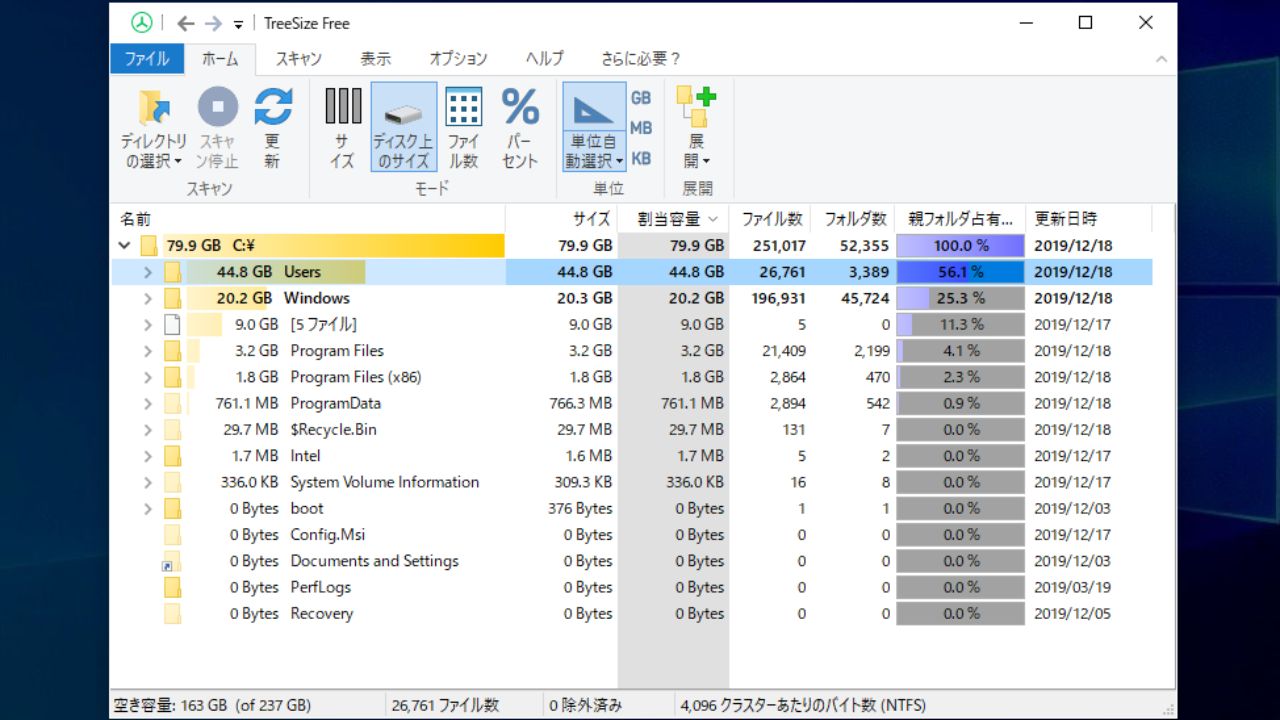Click the 25.3 % bar for Windows
1280x720 pixels.
pyautogui.click(x=961, y=298)
